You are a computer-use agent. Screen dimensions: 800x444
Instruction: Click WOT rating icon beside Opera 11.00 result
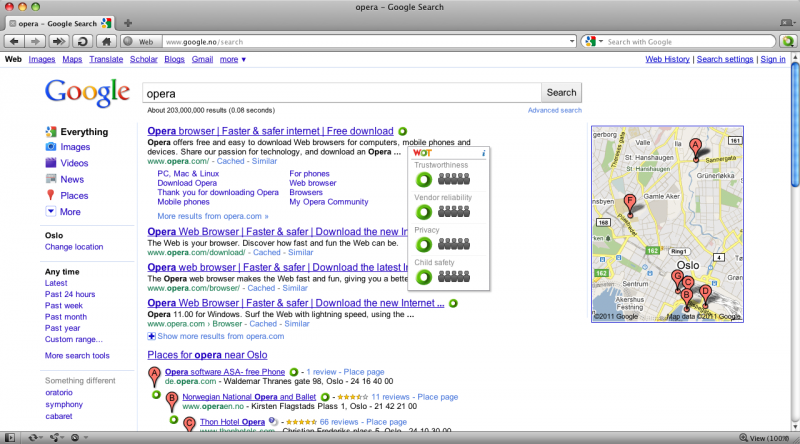pos(453,303)
